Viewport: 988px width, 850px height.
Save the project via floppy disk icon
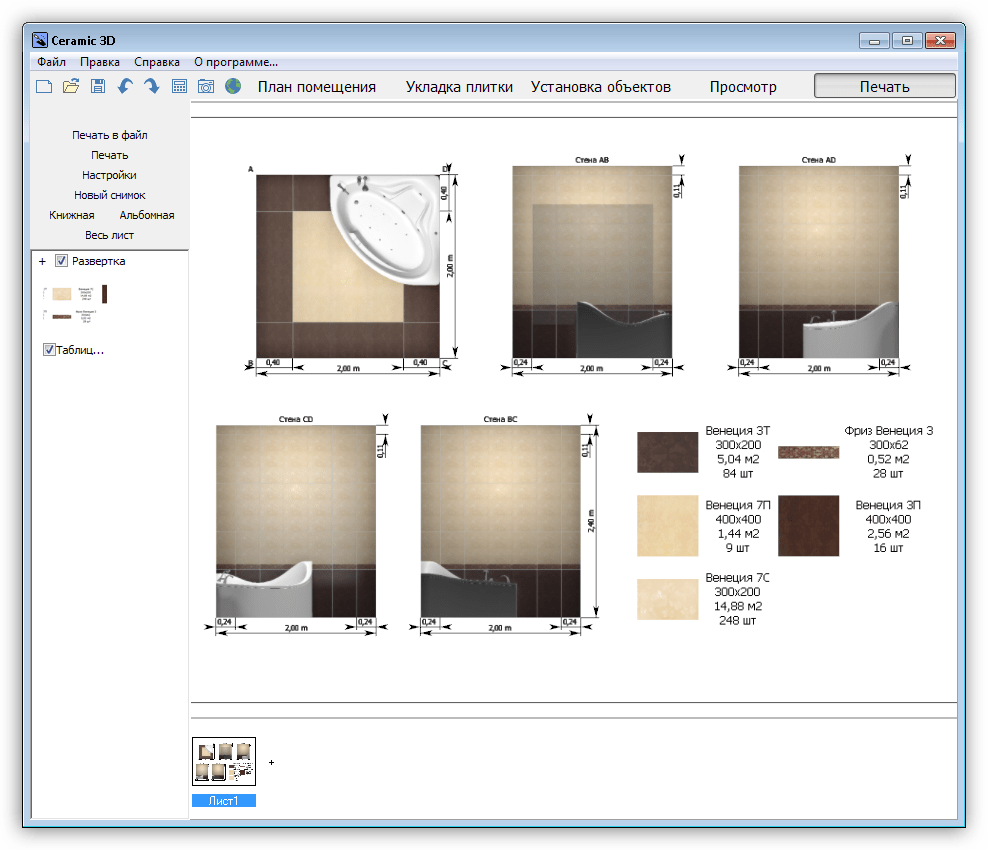coord(98,86)
